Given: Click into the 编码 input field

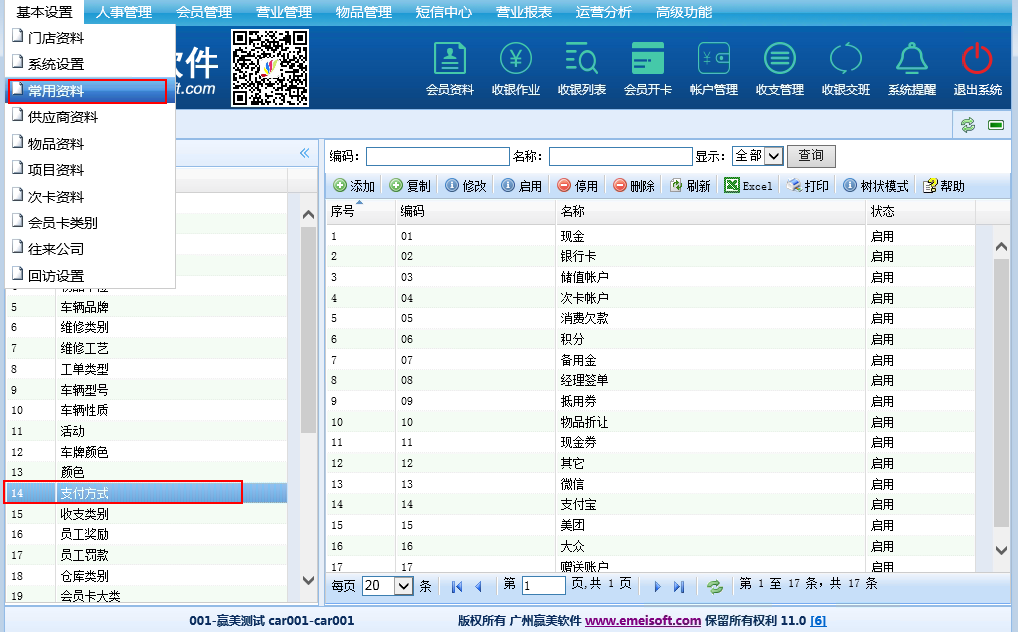Looking at the screenshot, I should tap(437, 156).
